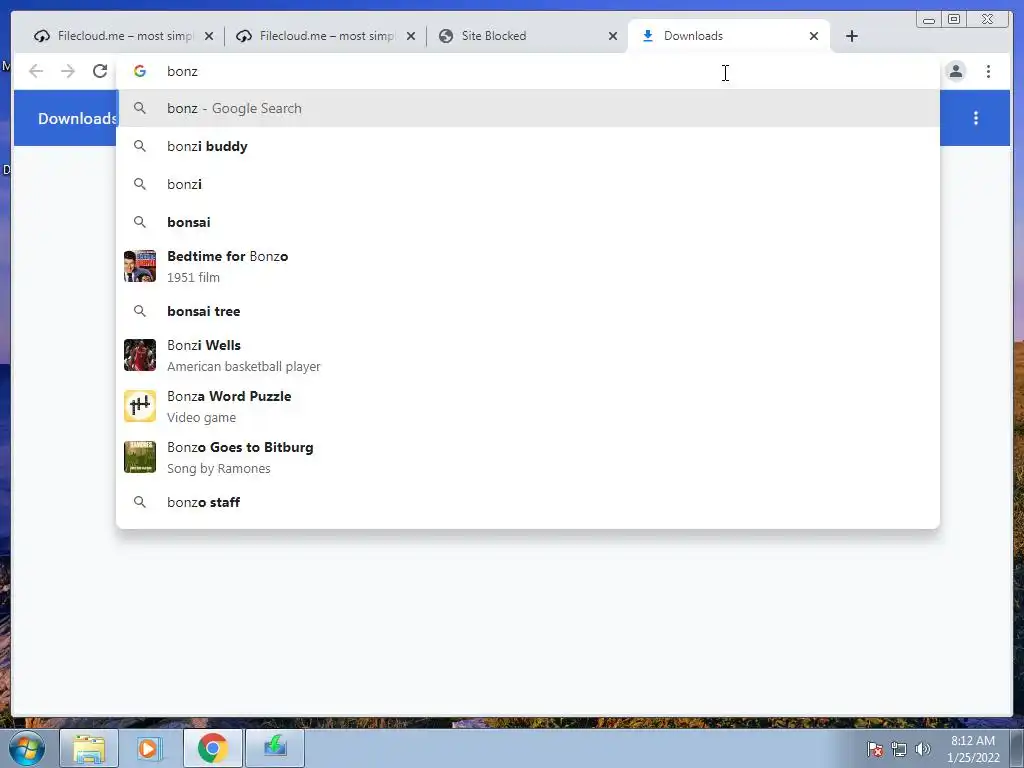Choose the 'Bonza Word Puzzle' video game suggestion
Image resolution: width=1024 pixels, height=768 pixels.
tap(528, 406)
